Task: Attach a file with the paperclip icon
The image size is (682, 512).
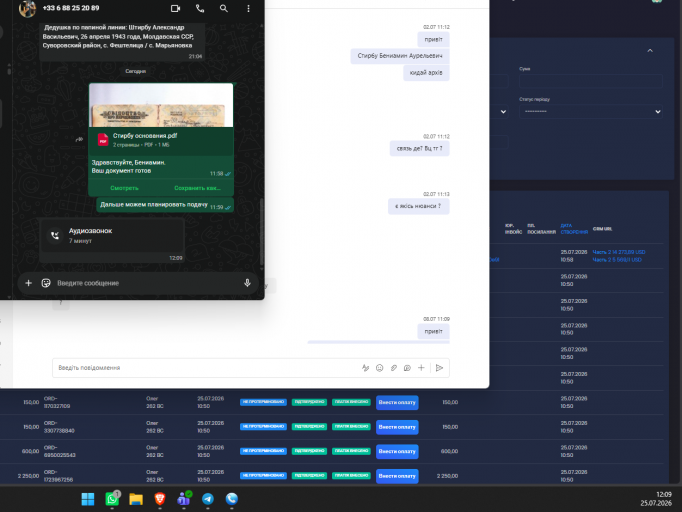Action: click(x=393, y=368)
